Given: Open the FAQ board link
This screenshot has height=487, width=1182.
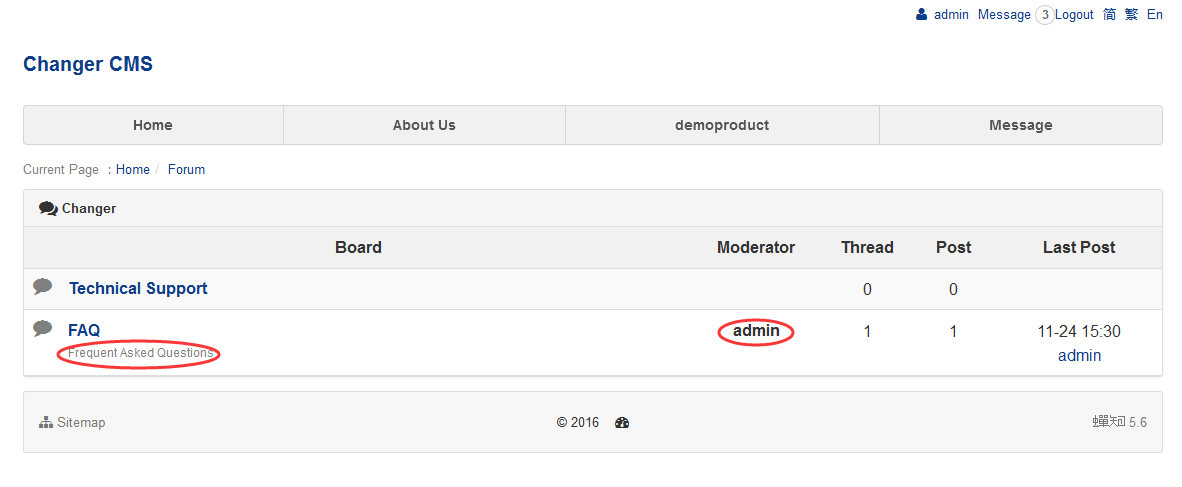Looking at the screenshot, I should tap(84, 330).
